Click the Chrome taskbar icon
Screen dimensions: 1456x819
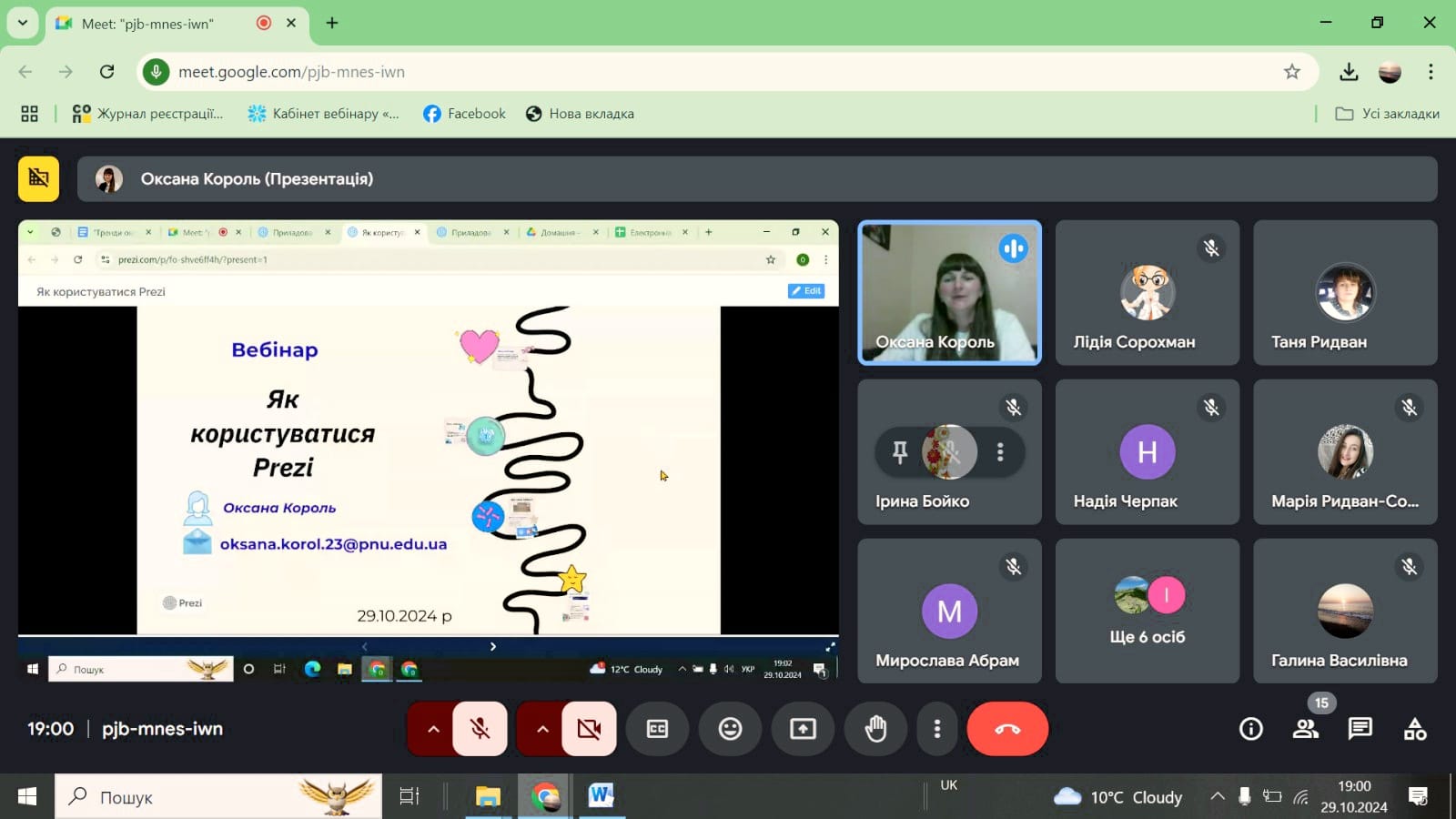[544, 797]
